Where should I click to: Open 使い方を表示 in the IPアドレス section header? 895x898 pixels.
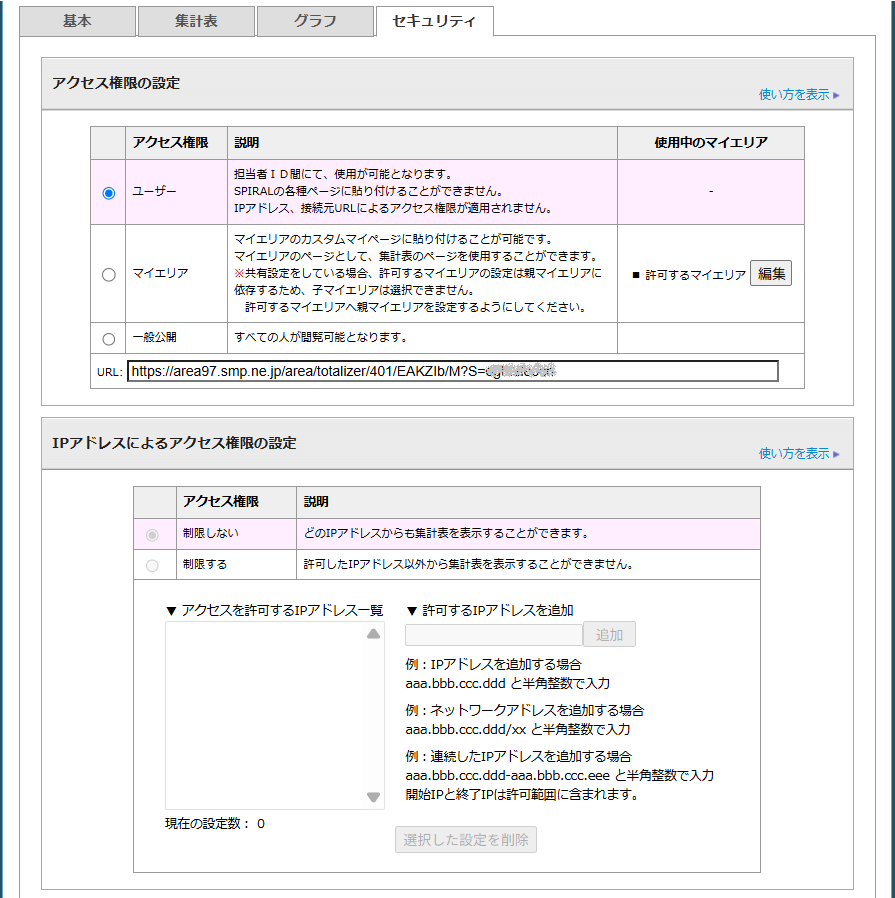tap(798, 454)
